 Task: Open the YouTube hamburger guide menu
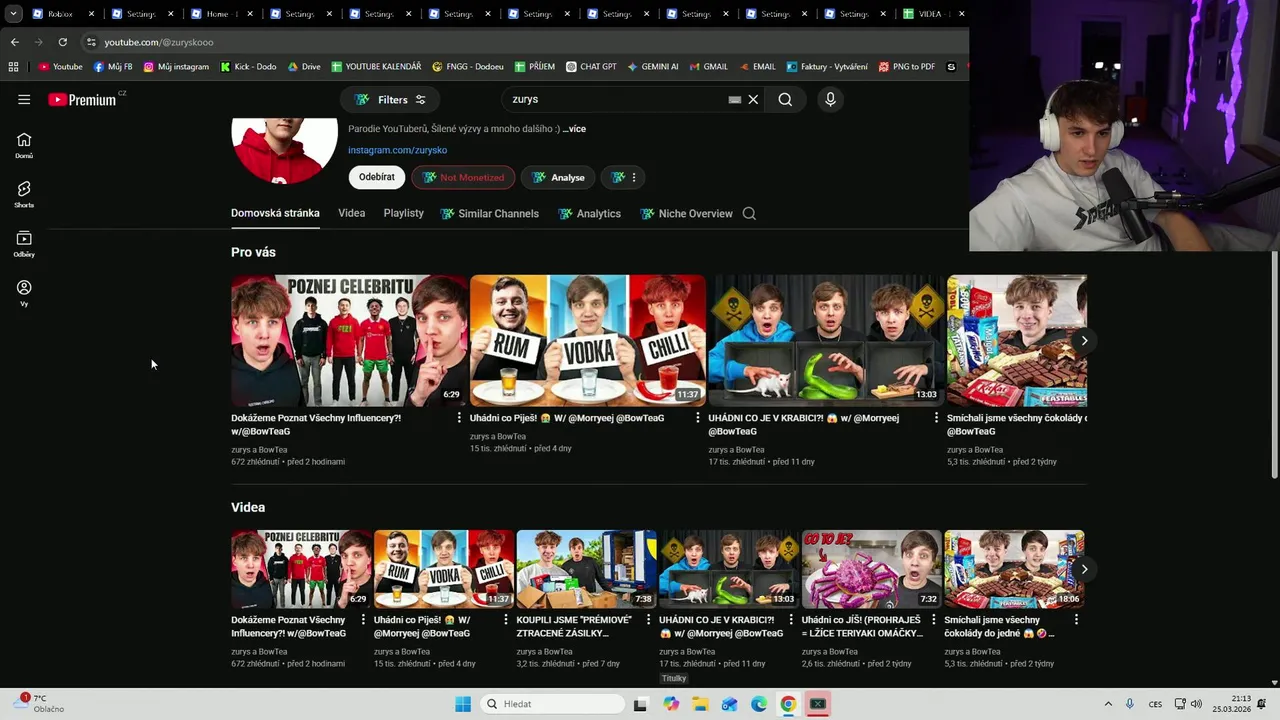tap(24, 99)
